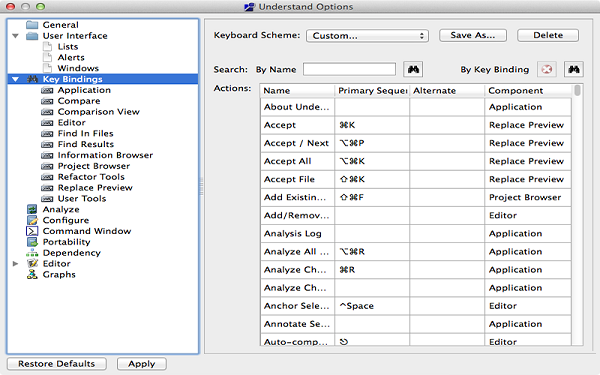600x375 pixels.
Task: Expand the Editor tree node
Action: coord(15,264)
